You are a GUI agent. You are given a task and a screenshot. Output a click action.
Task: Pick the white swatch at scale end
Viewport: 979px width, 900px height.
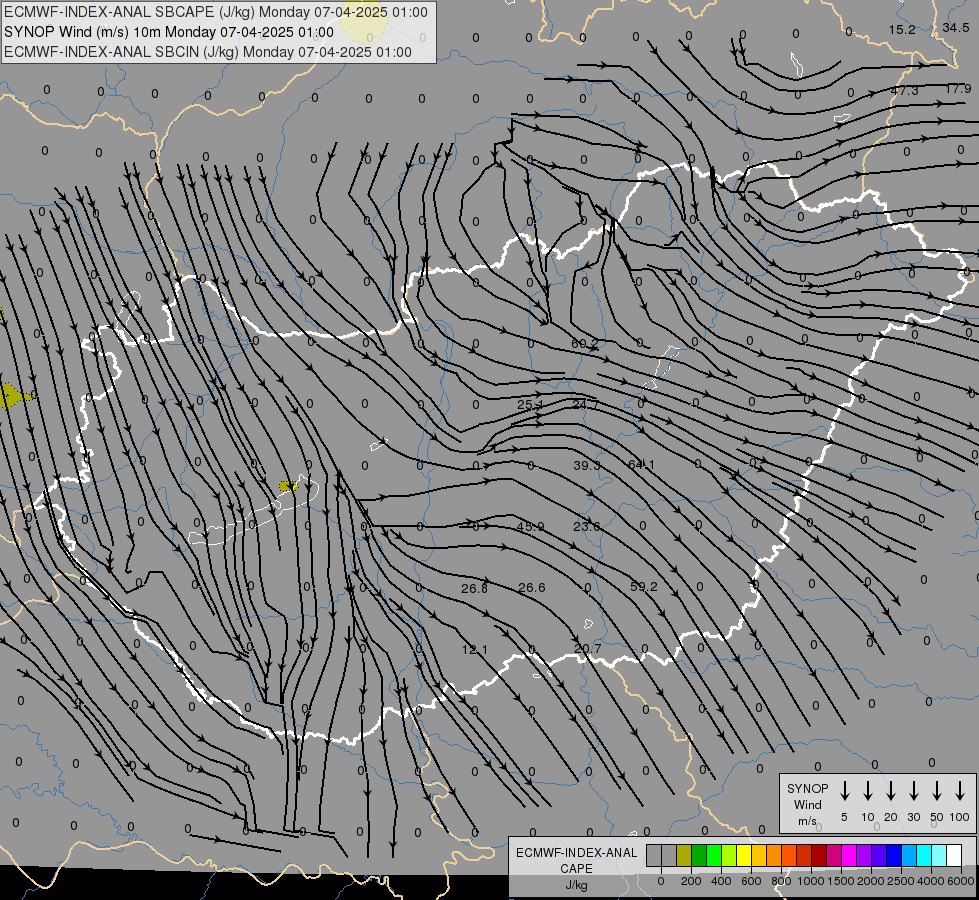click(x=954, y=856)
